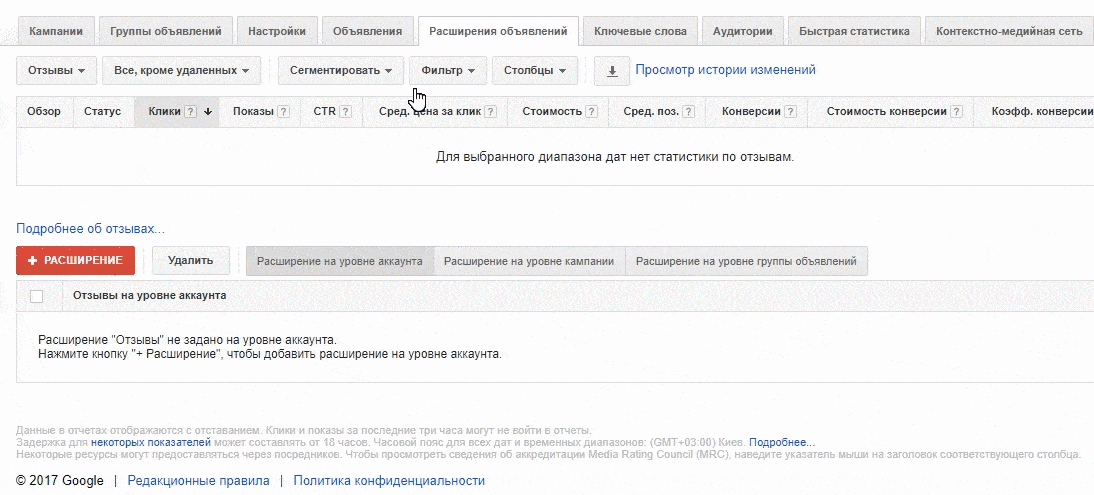Click help icon next to Конверсии column

(x=790, y=112)
